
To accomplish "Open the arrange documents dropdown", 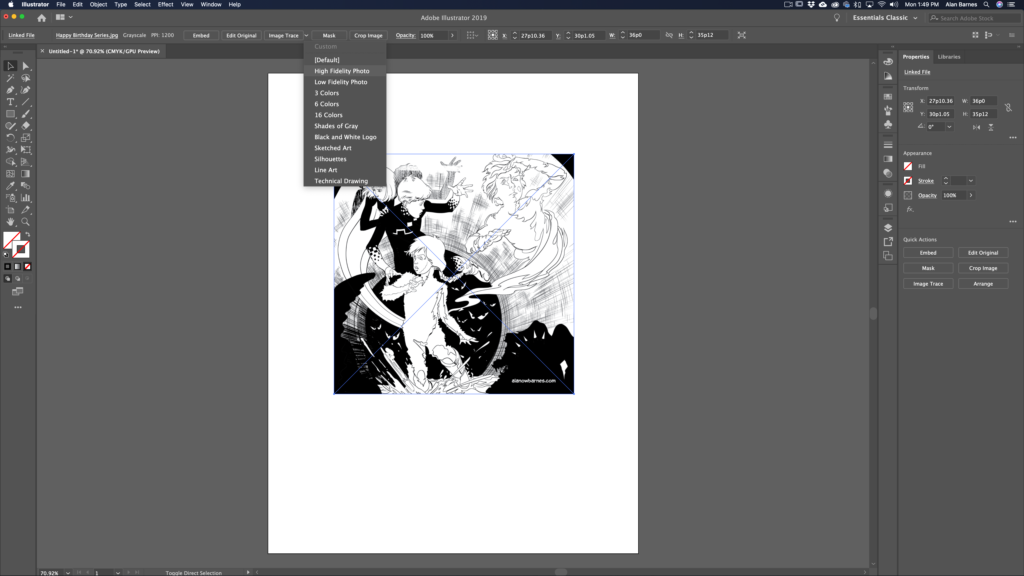I will coord(64,18).
